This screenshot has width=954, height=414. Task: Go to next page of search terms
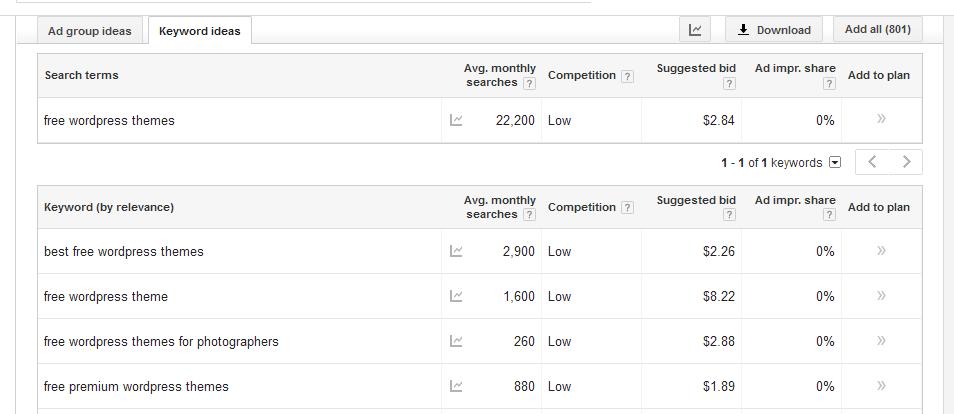click(x=906, y=162)
